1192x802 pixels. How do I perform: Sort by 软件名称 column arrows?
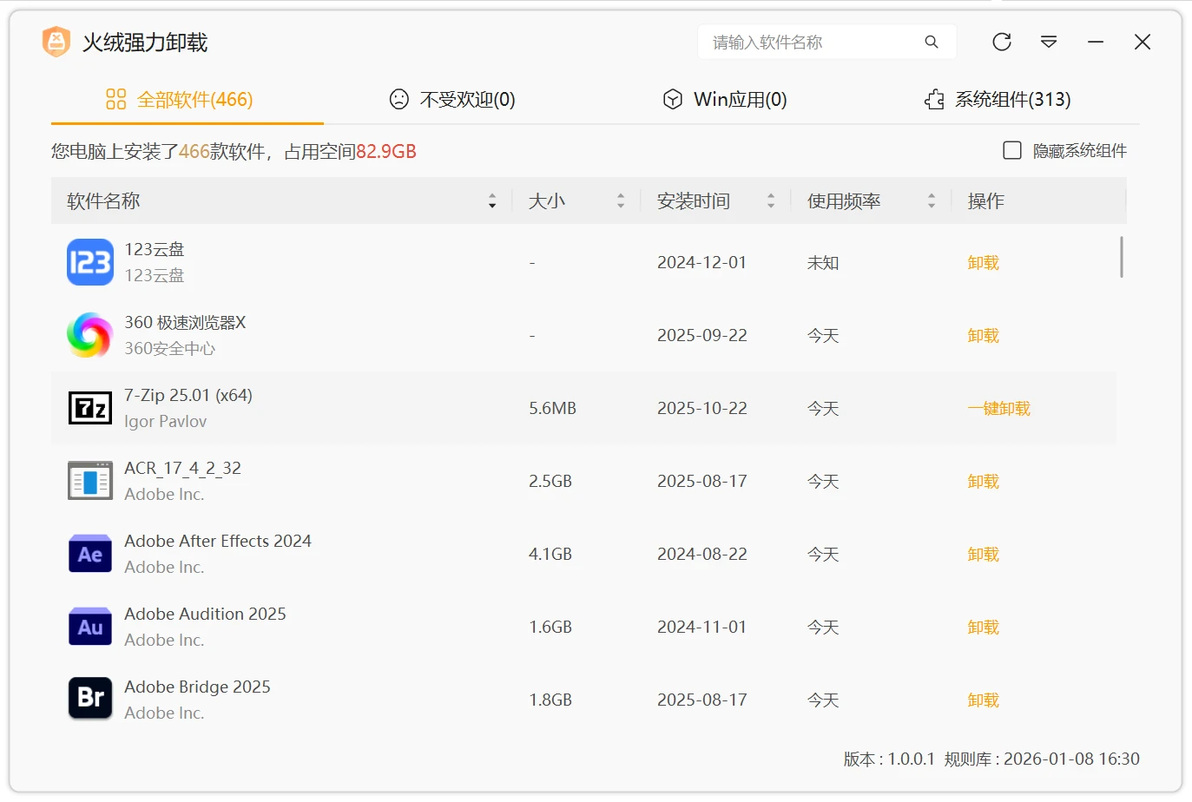click(x=492, y=201)
